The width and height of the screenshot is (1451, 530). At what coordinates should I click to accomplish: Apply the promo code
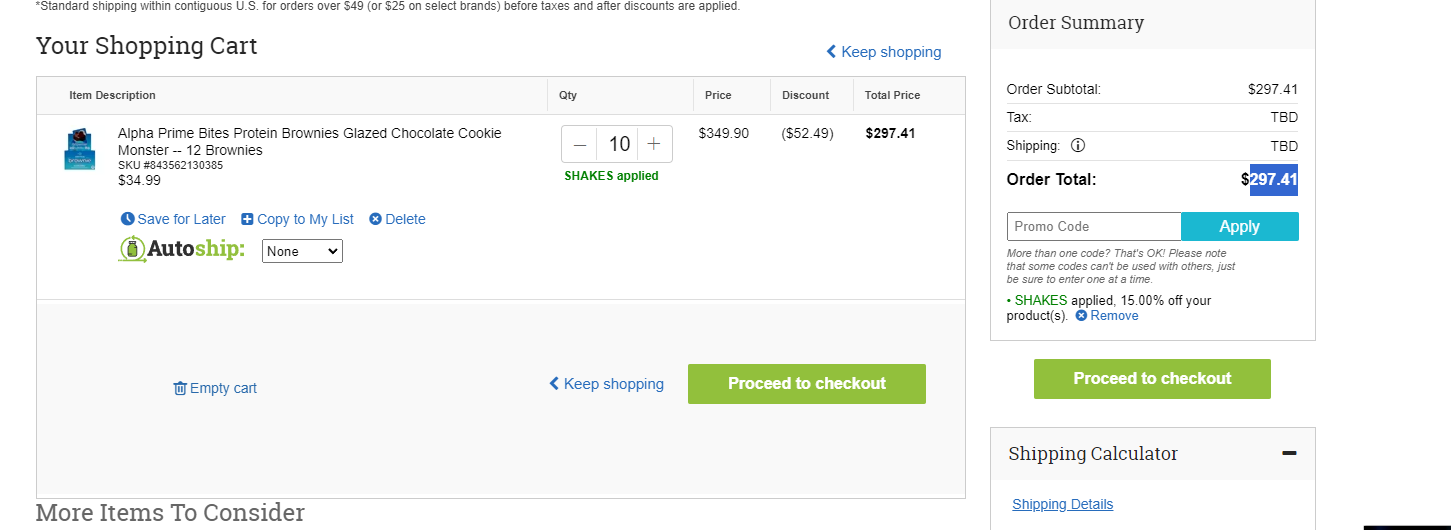pos(1240,227)
